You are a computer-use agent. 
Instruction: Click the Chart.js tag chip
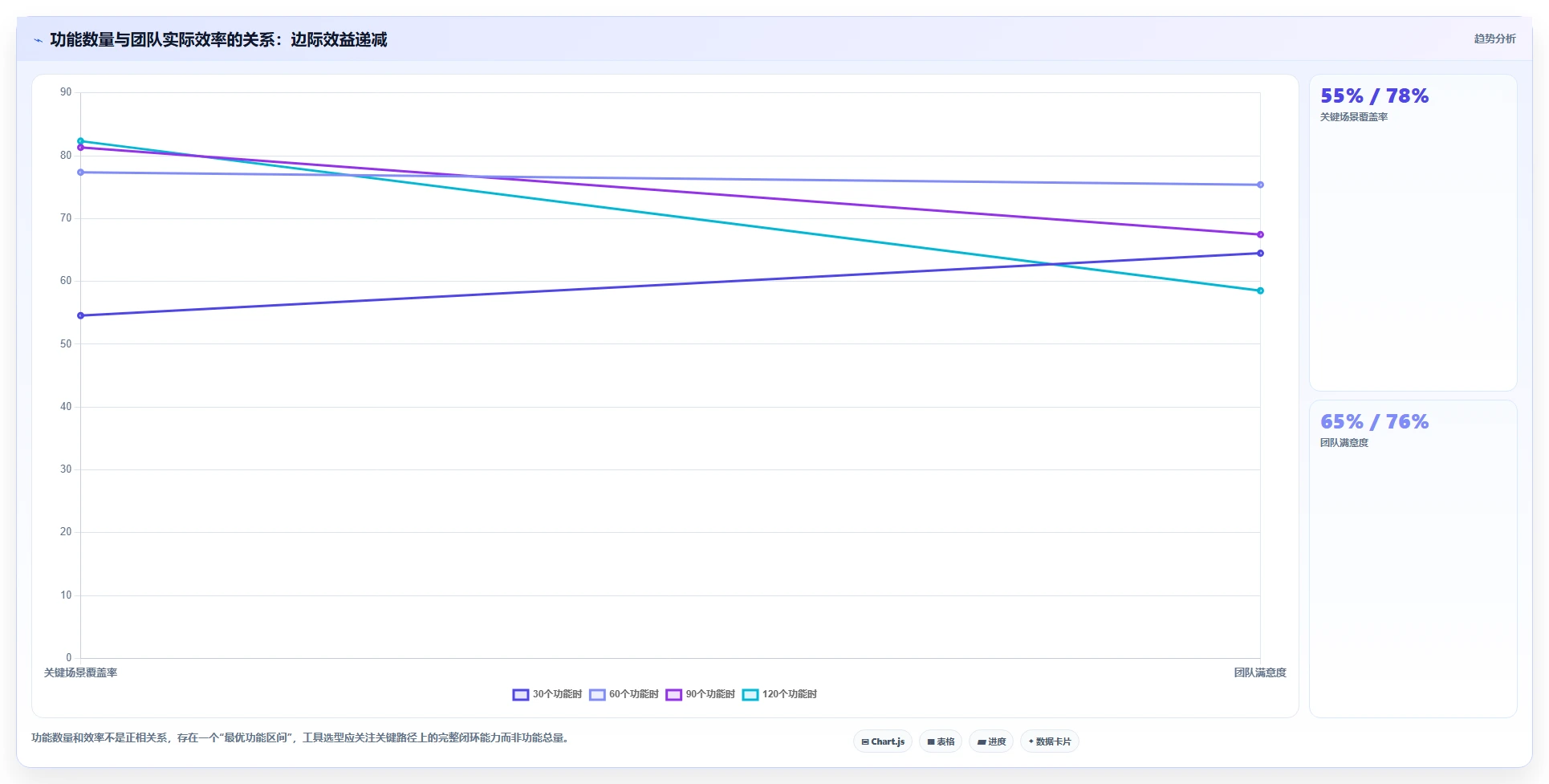(883, 741)
